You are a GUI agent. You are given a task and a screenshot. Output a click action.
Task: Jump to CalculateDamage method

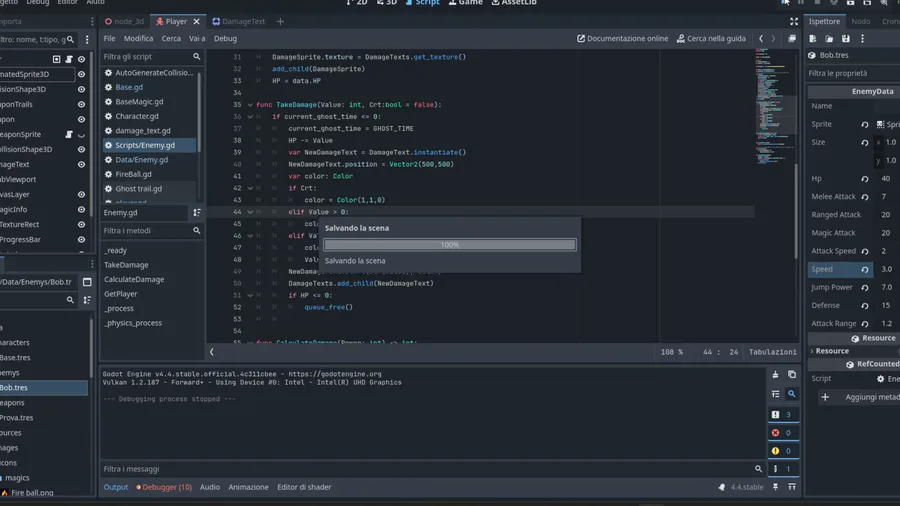tap(134, 279)
